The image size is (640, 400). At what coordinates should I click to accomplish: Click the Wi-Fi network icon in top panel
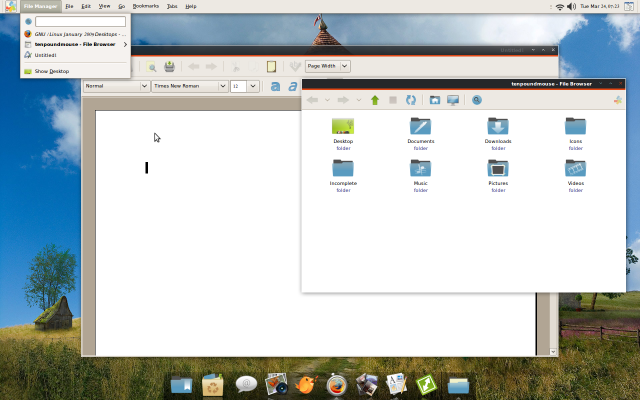[x=560, y=7]
